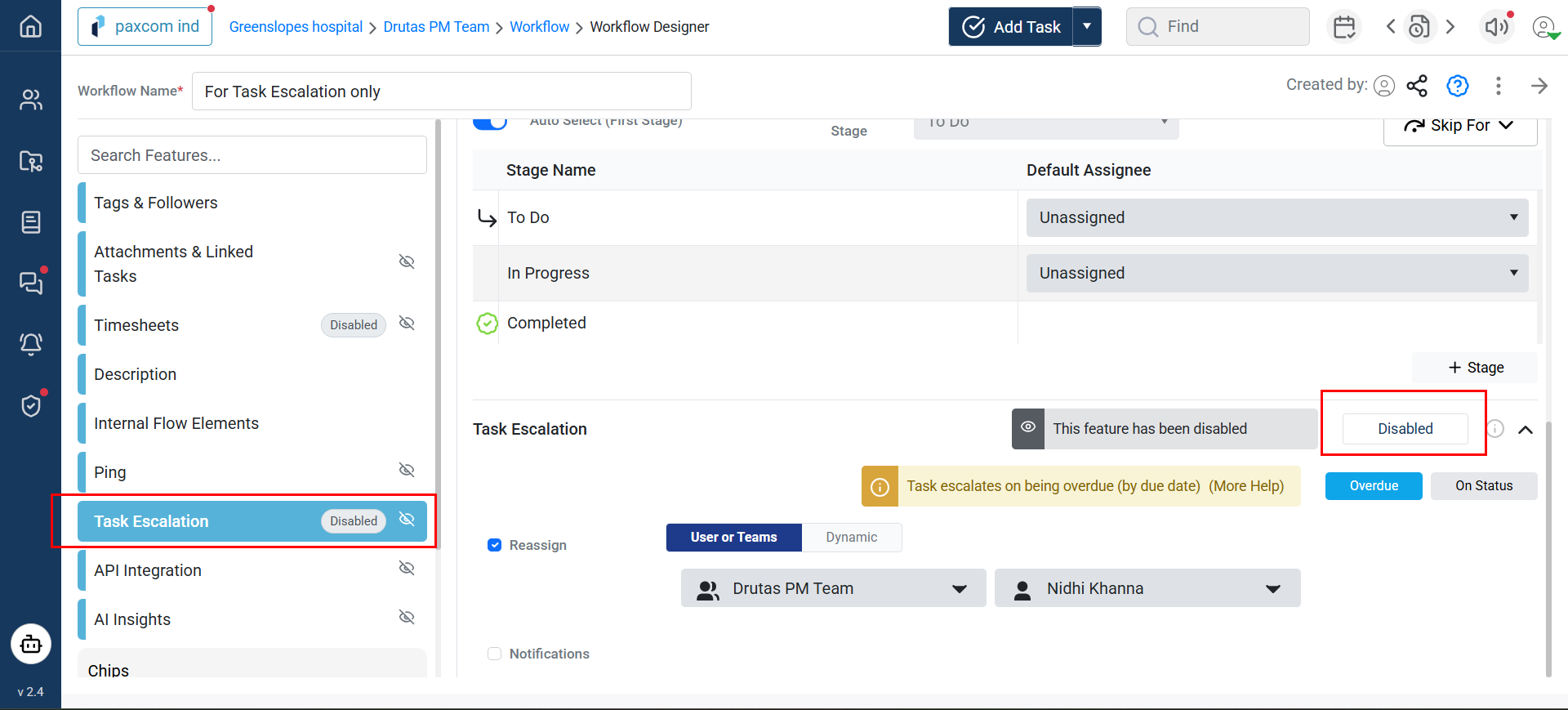Click the Workflow breadcrumb link
Viewport: 1568px width, 710px height.
pyautogui.click(x=539, y=27)
